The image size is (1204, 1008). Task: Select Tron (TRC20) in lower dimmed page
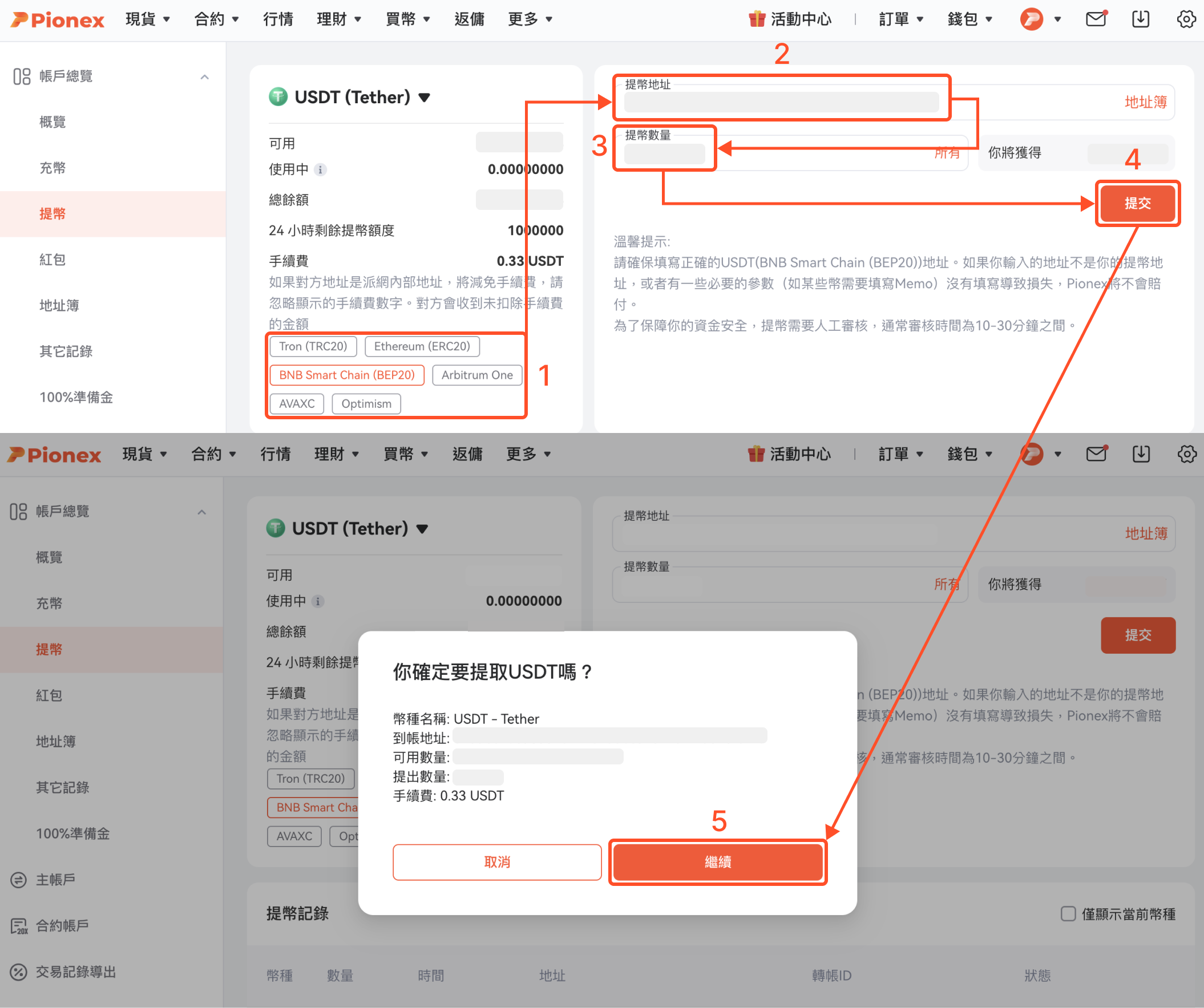(311, 778)
